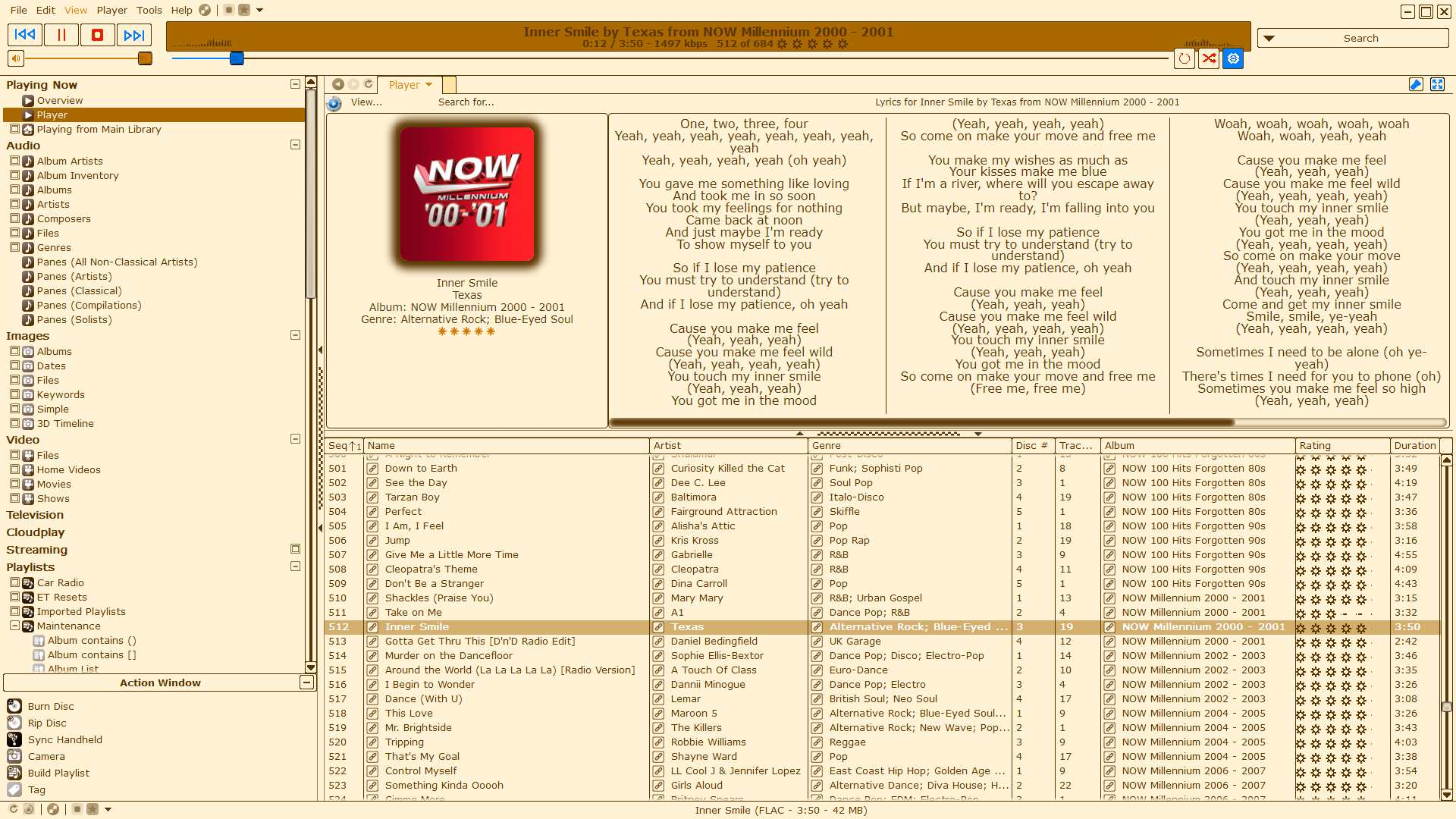1456x819 pixels.
Task: Mute audio using the speaker icon
Action: click(x=16, y=58)
